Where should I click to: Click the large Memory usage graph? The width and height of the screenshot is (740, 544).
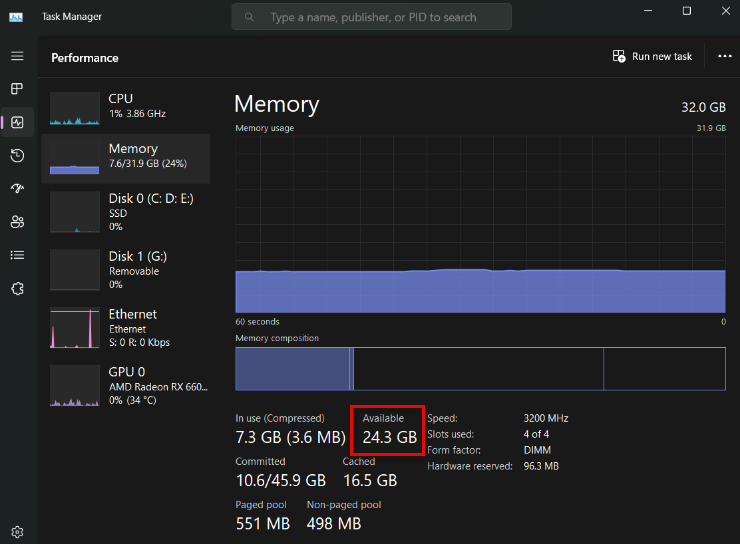pyautogui.click(x=480, y=225)
